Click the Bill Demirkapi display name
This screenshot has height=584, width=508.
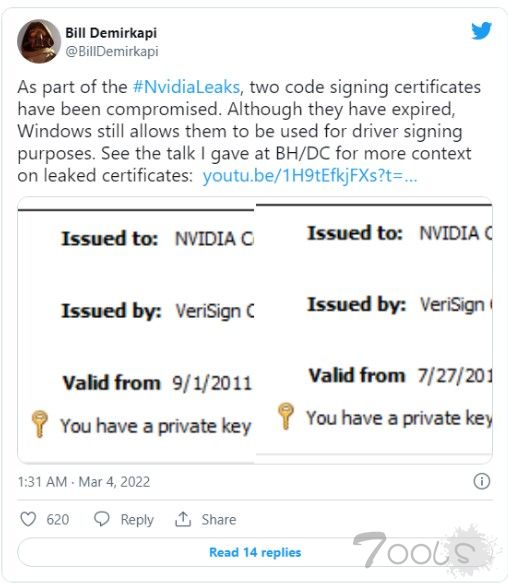tap(111, 33)
